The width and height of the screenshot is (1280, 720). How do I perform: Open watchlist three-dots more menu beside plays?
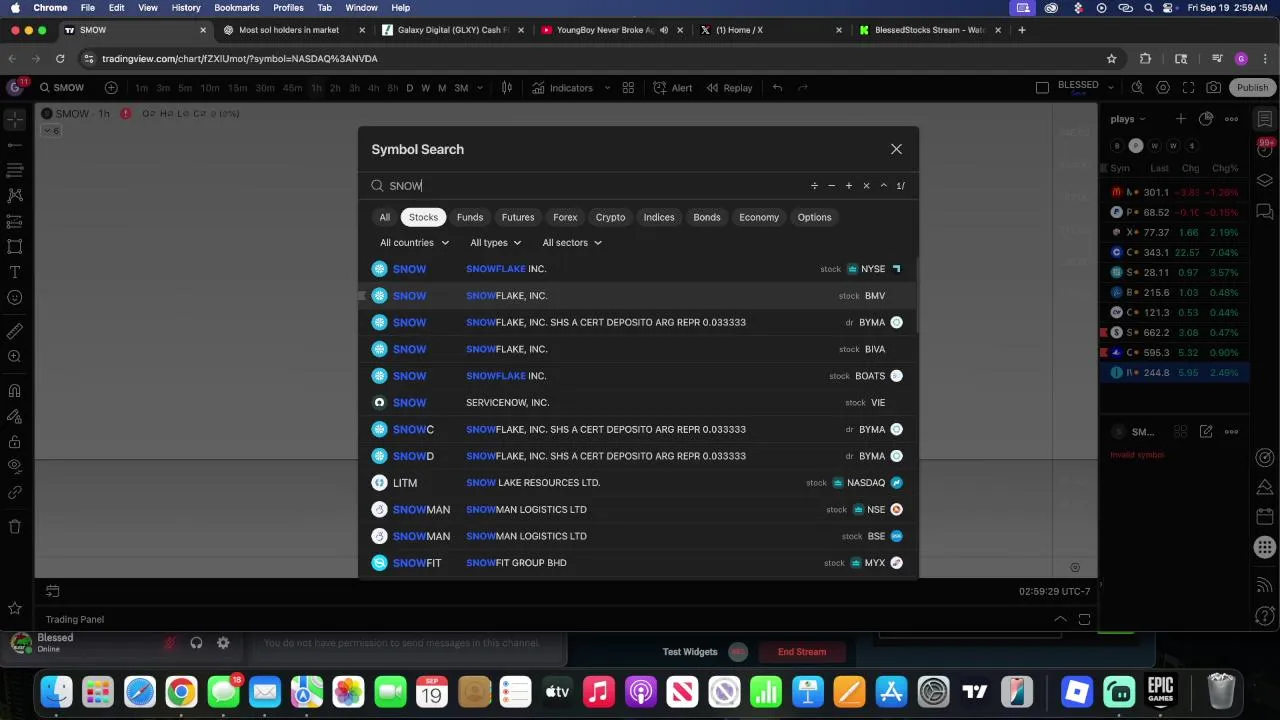(x=1231, y=119)
